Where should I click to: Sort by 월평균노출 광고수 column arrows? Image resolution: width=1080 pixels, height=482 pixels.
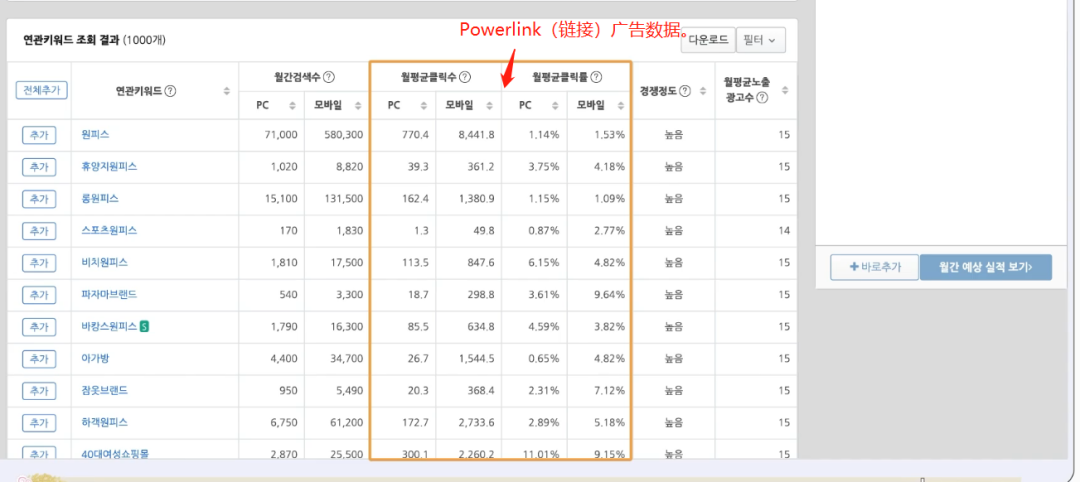click(785, 91)
